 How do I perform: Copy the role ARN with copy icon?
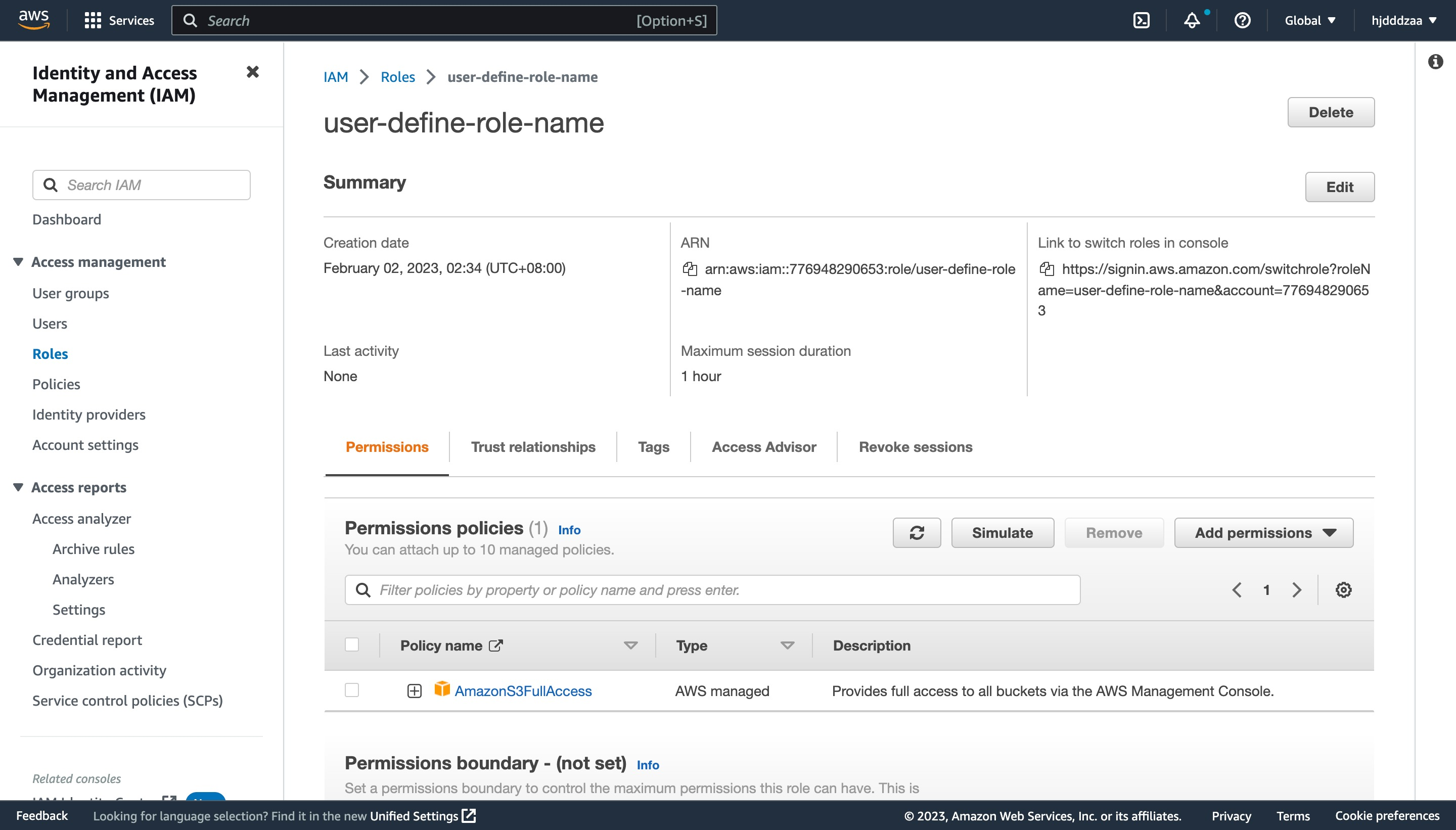(690, 269)
